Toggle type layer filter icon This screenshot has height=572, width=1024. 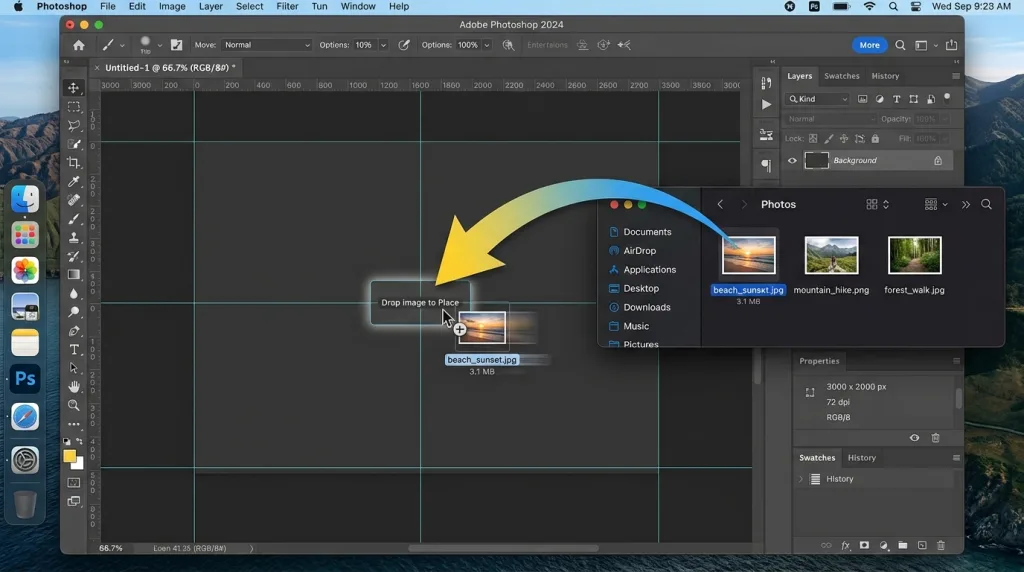(897, 99)
